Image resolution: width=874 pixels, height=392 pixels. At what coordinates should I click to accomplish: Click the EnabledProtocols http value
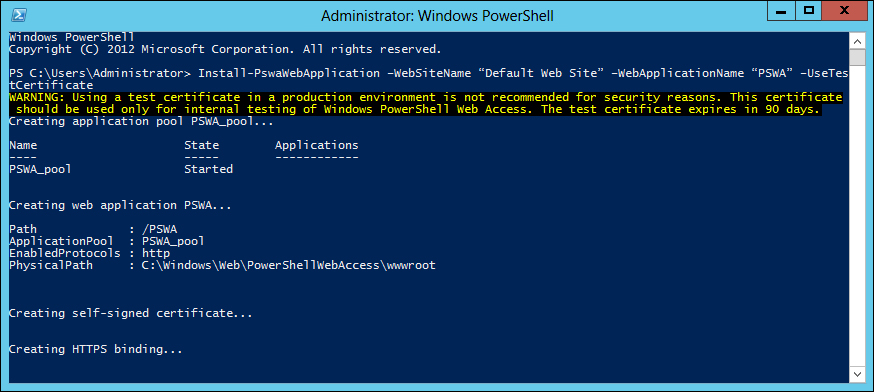click(x=156, y=253)
